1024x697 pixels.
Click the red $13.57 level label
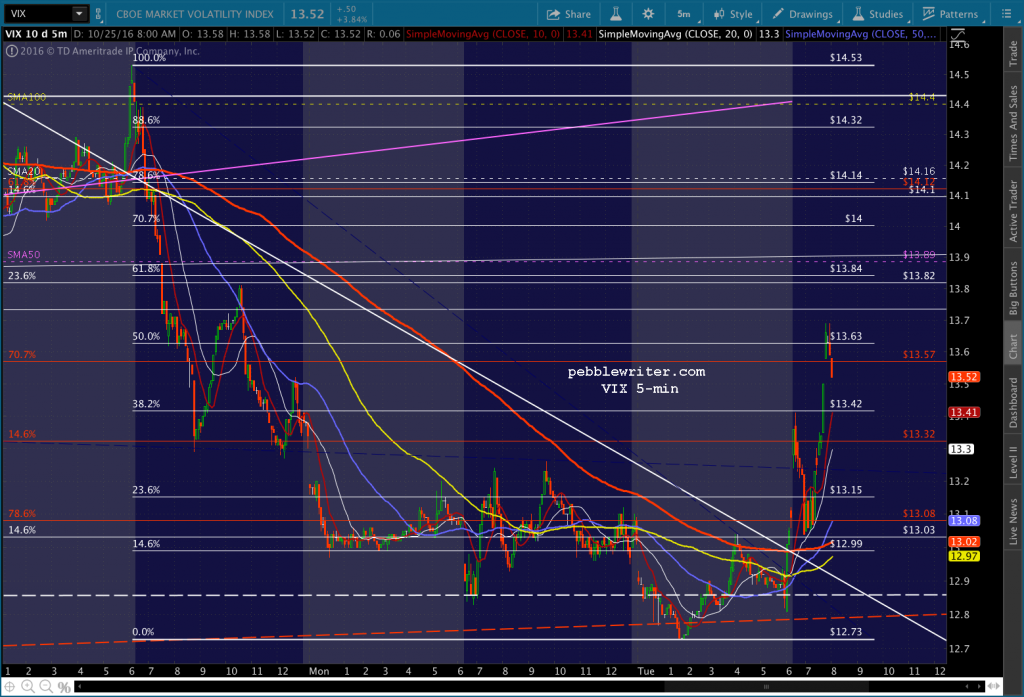click(919, 355)
